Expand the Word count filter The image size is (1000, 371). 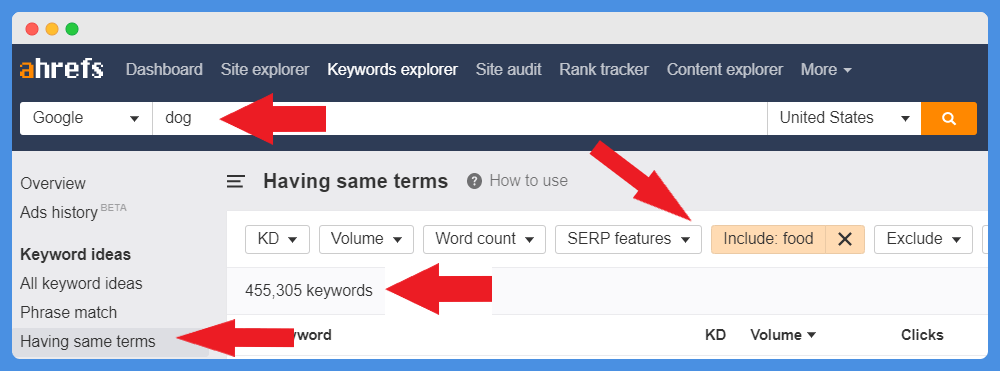484,239
